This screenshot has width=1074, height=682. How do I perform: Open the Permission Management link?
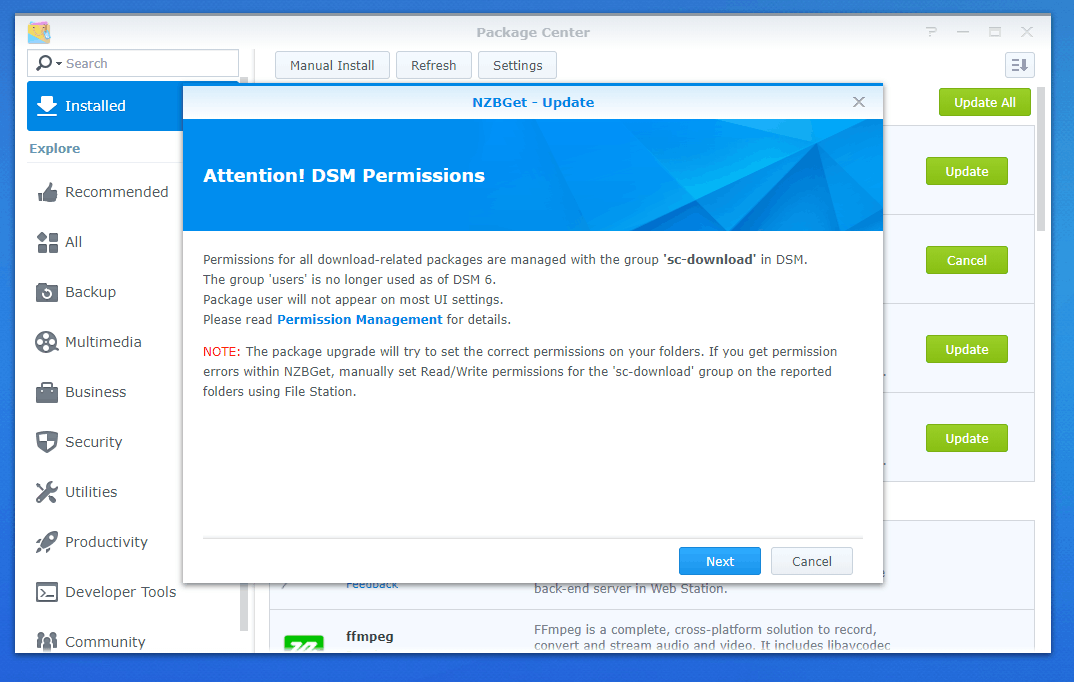click(x=360, y=319)
